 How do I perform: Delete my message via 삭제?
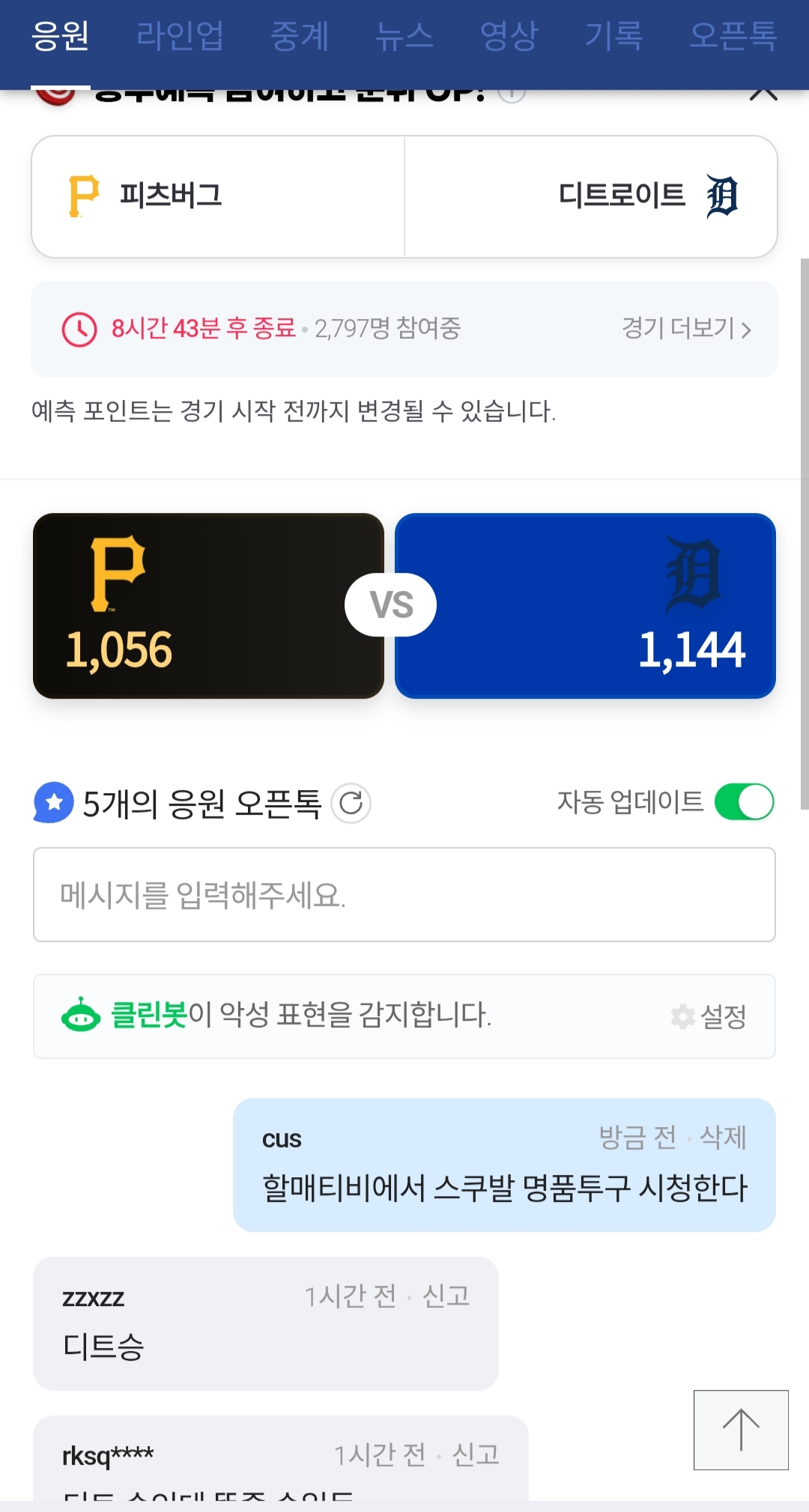(x=723, y=1138)
